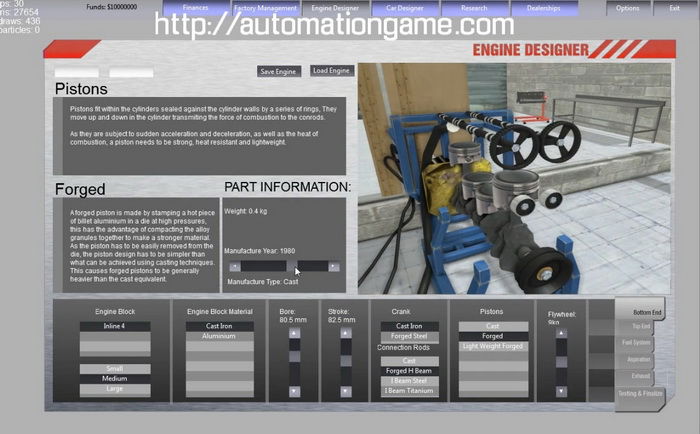
Task: Open the Finances menu
Action: (x=195, y=8)
